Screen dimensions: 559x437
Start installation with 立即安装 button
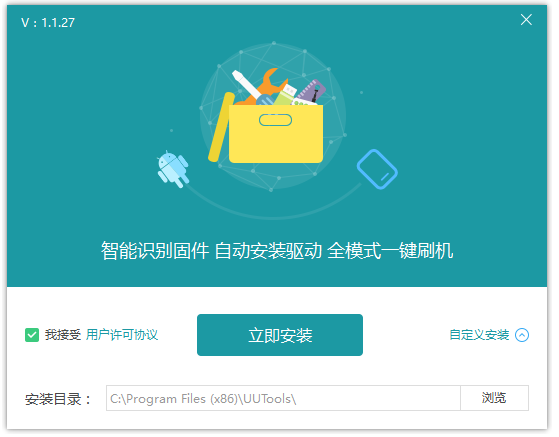pos(280,335)
